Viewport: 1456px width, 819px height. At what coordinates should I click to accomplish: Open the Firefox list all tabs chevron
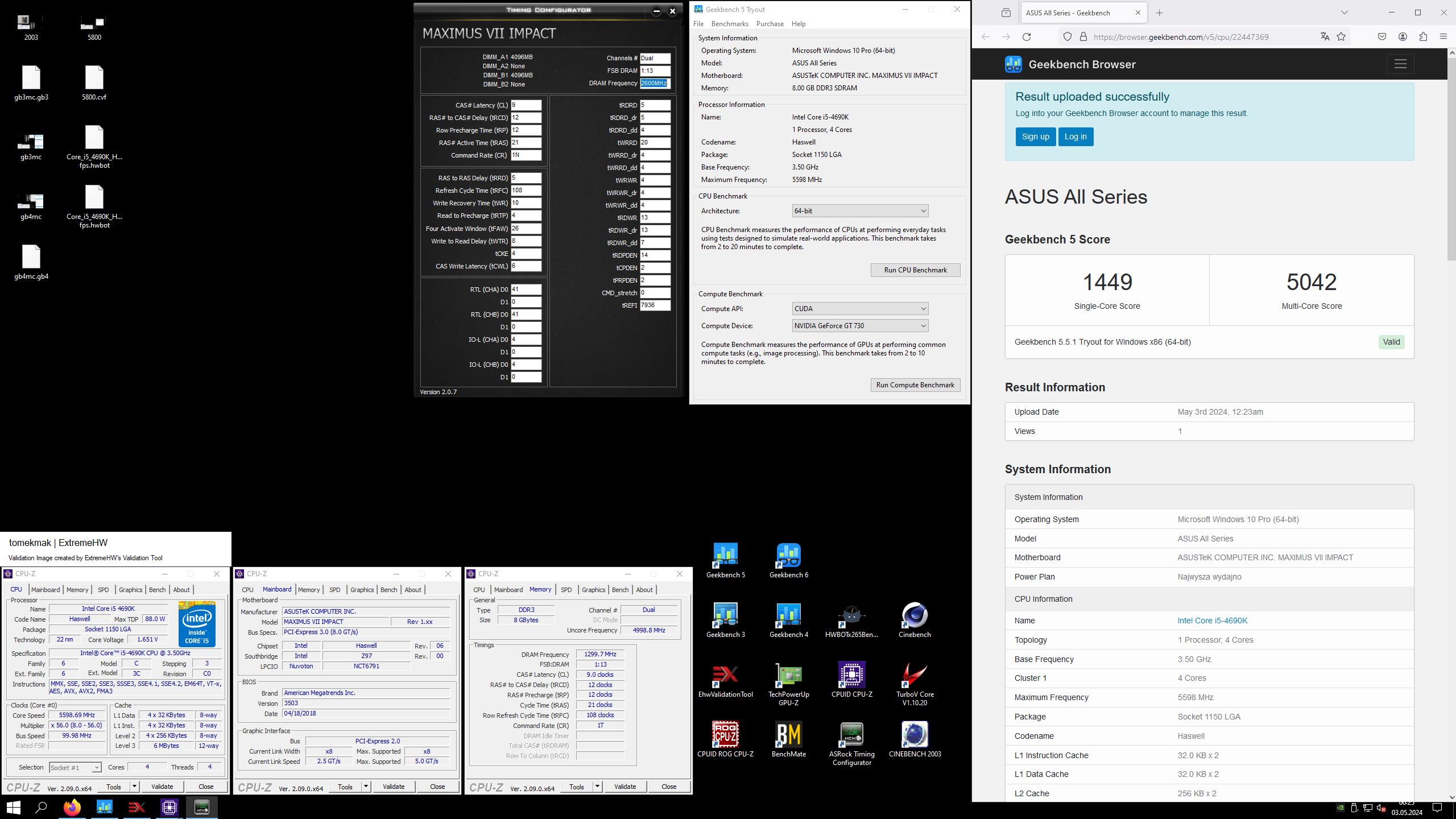point(1345,13)
